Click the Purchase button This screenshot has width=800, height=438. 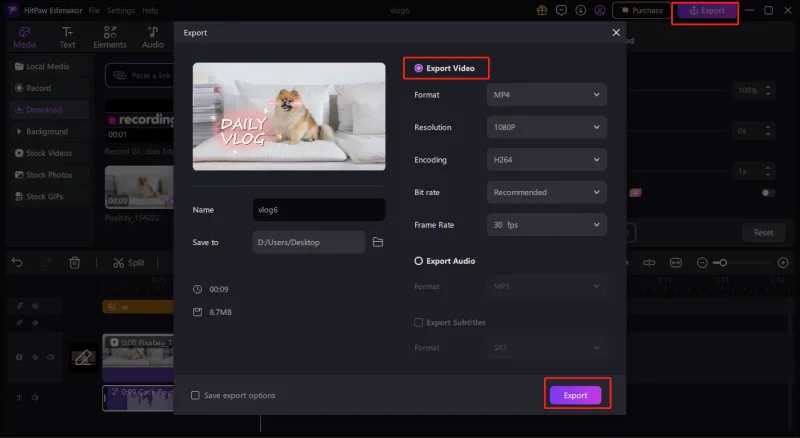[x=642, y=10]
